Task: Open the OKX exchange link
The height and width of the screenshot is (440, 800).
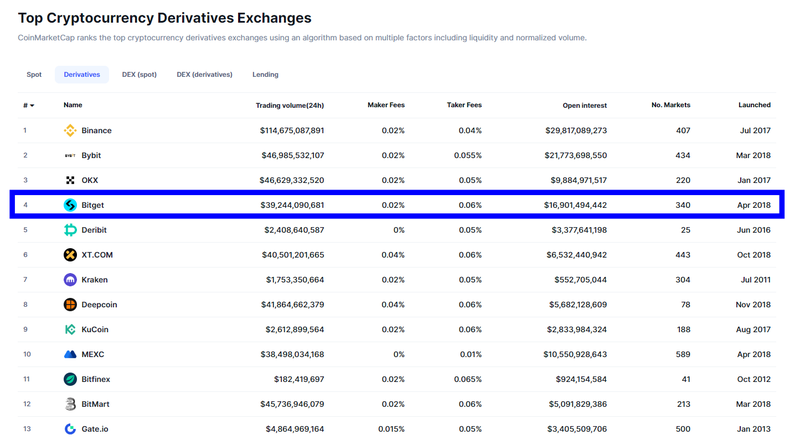Action: point(90,180)
